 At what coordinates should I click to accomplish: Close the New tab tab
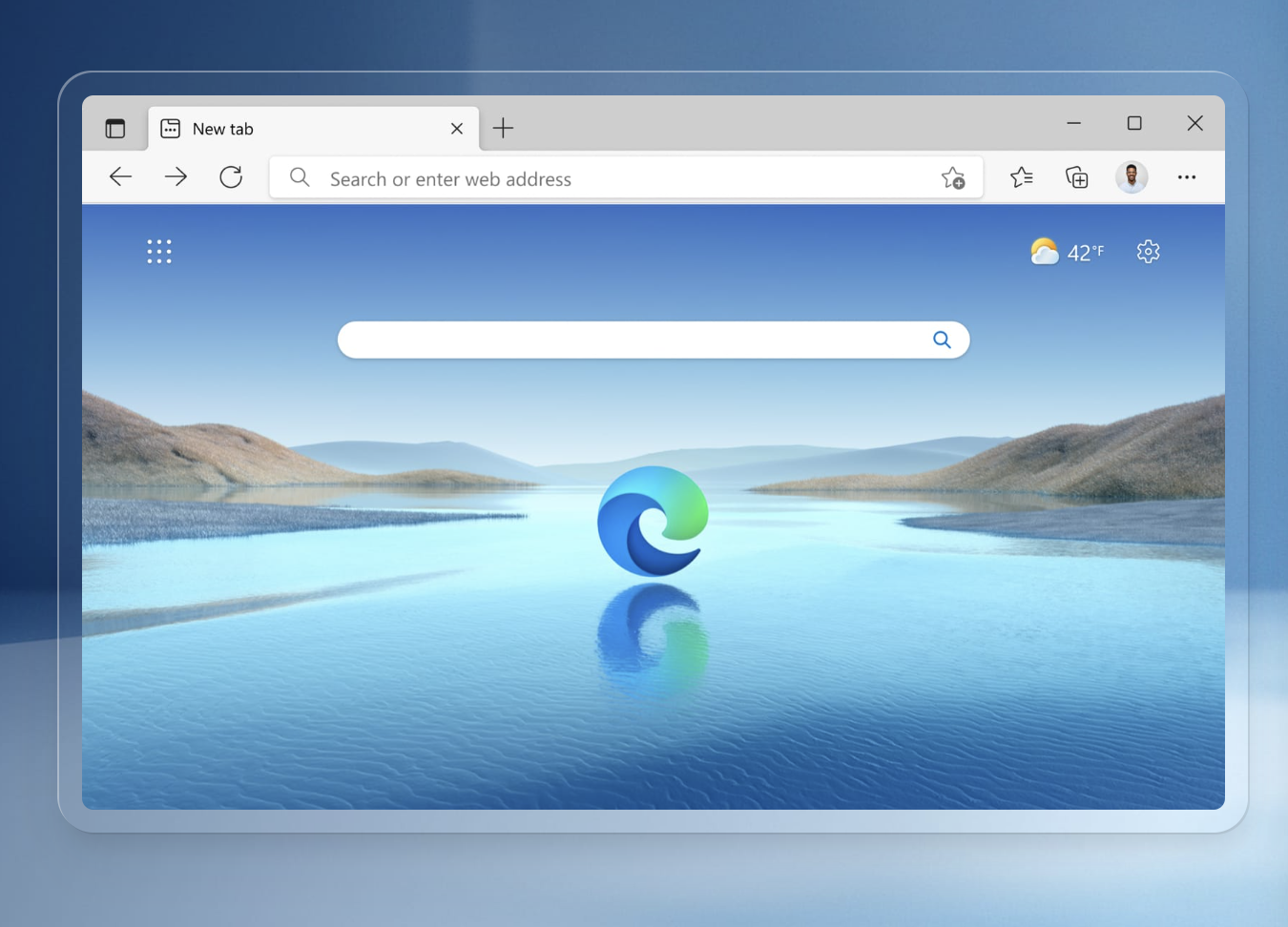click(457, 129)
